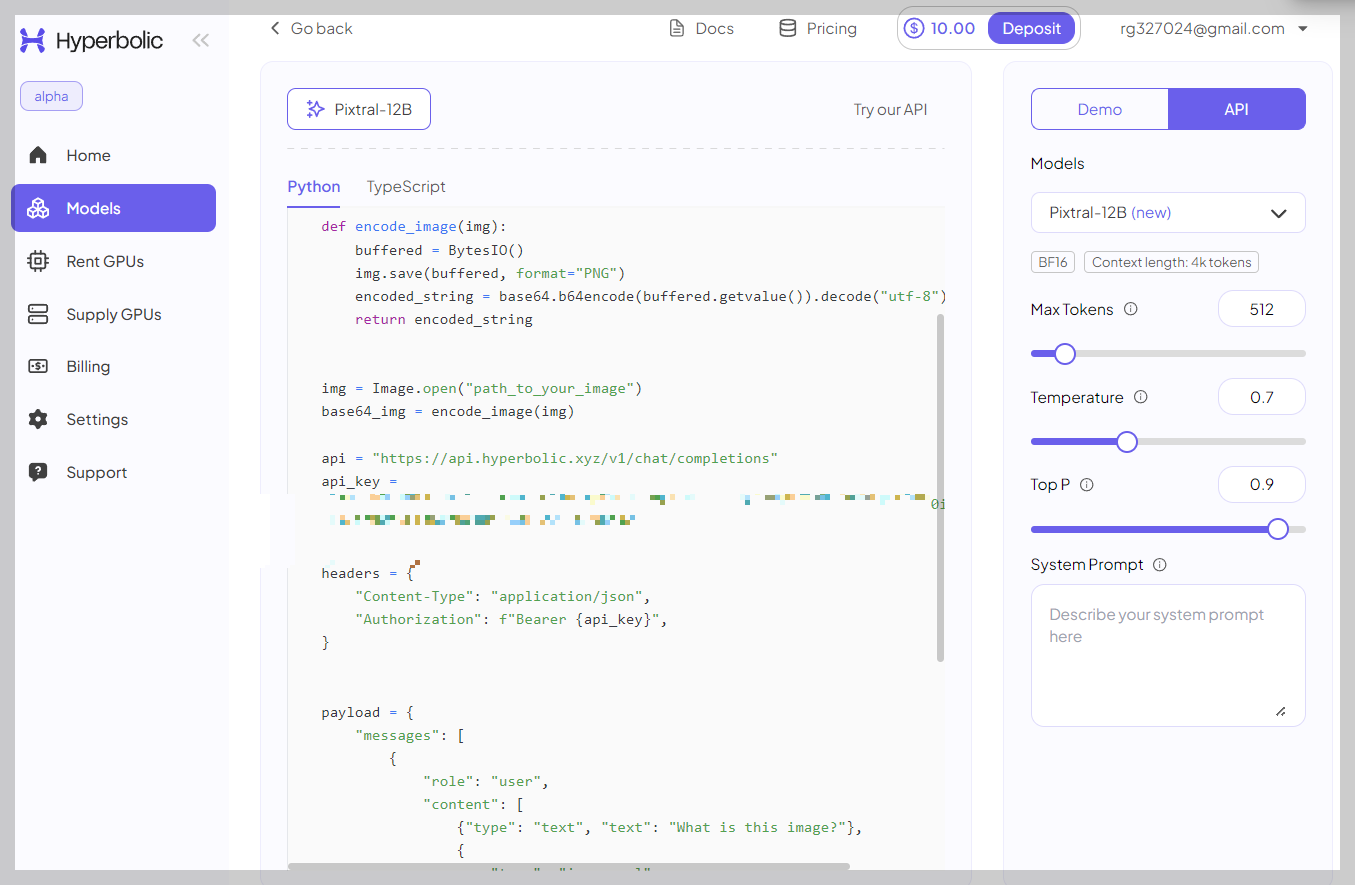This screenshot has height=885, width=1355.
Task: Click the Support question-bubble icon
Action: [38, 472]
